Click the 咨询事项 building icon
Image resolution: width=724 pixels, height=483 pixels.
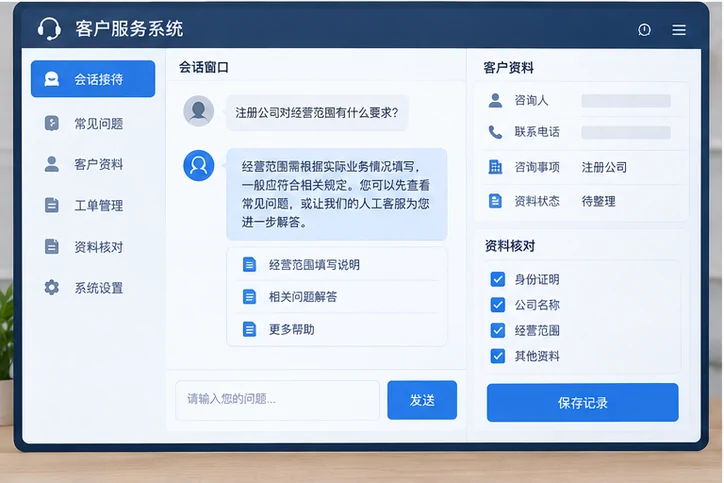(x=495, y=167)
